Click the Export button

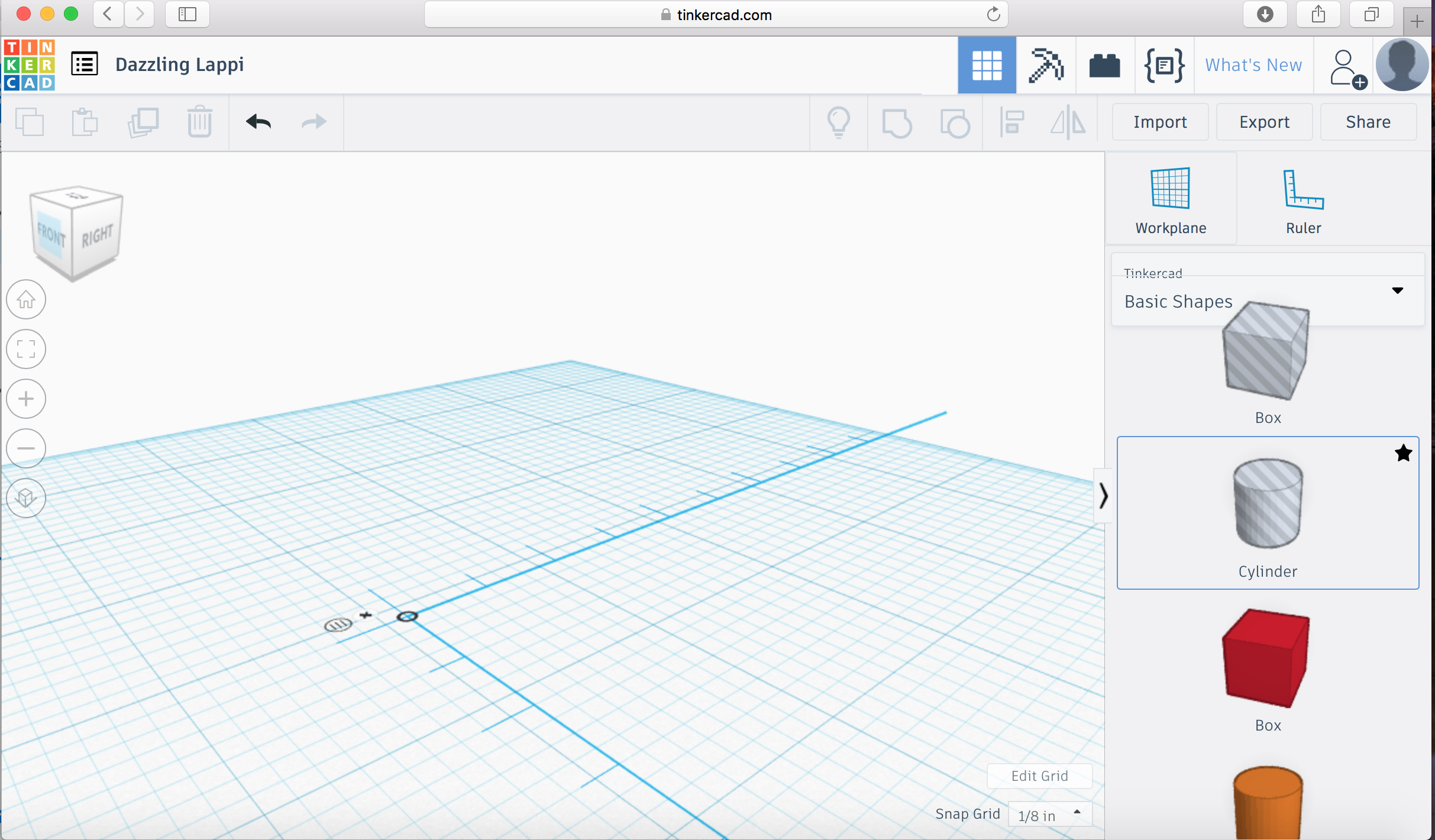[x=1264, y=122]
